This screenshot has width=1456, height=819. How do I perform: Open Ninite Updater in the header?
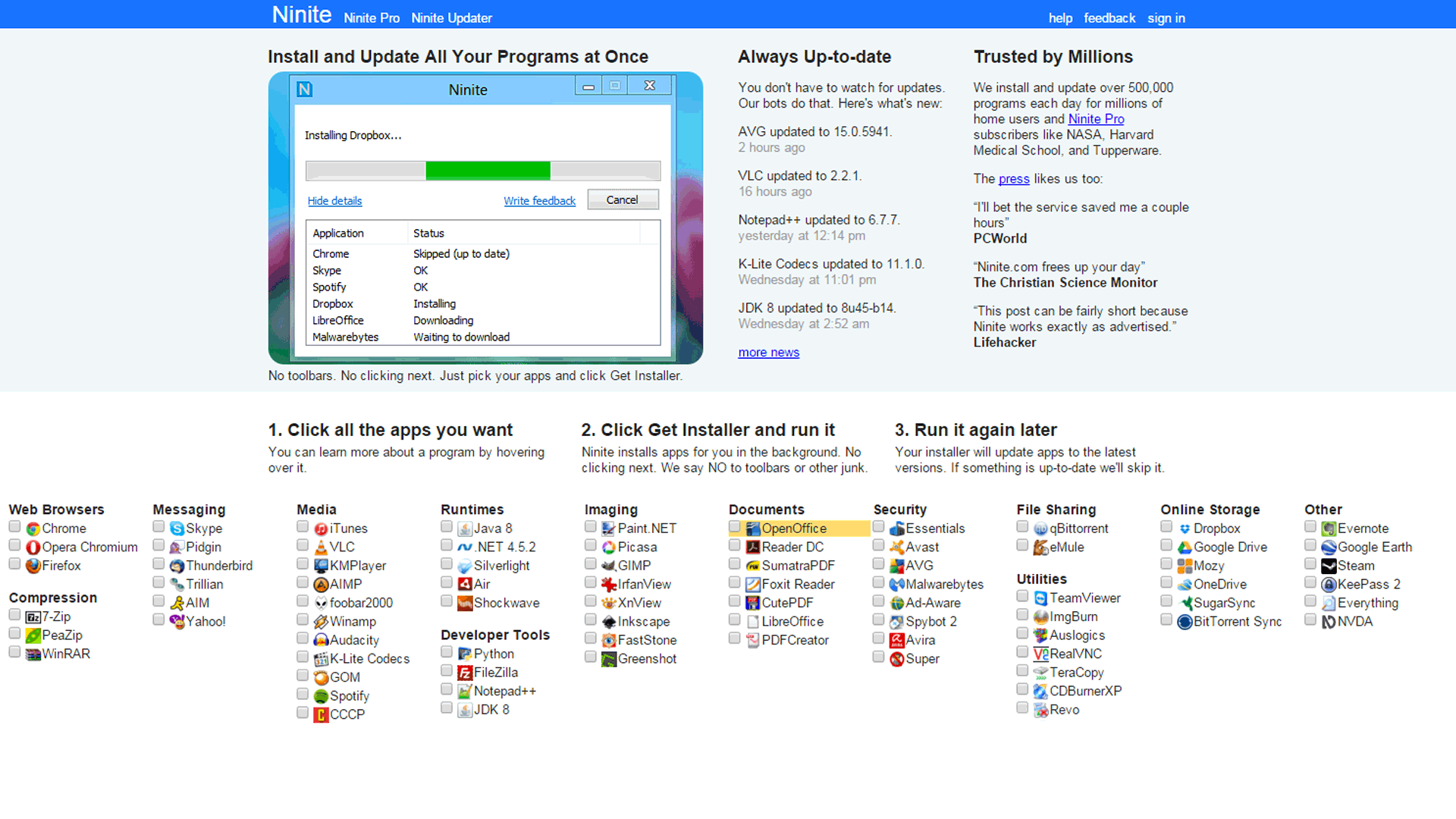tap(451, 18)
